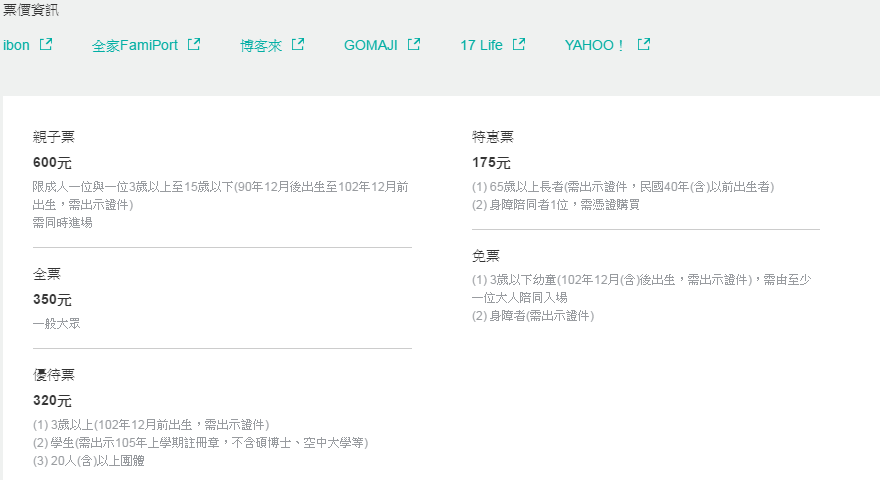Click the 350元 price under 全票
880x480 pixels.
click(x=52, y=299)
